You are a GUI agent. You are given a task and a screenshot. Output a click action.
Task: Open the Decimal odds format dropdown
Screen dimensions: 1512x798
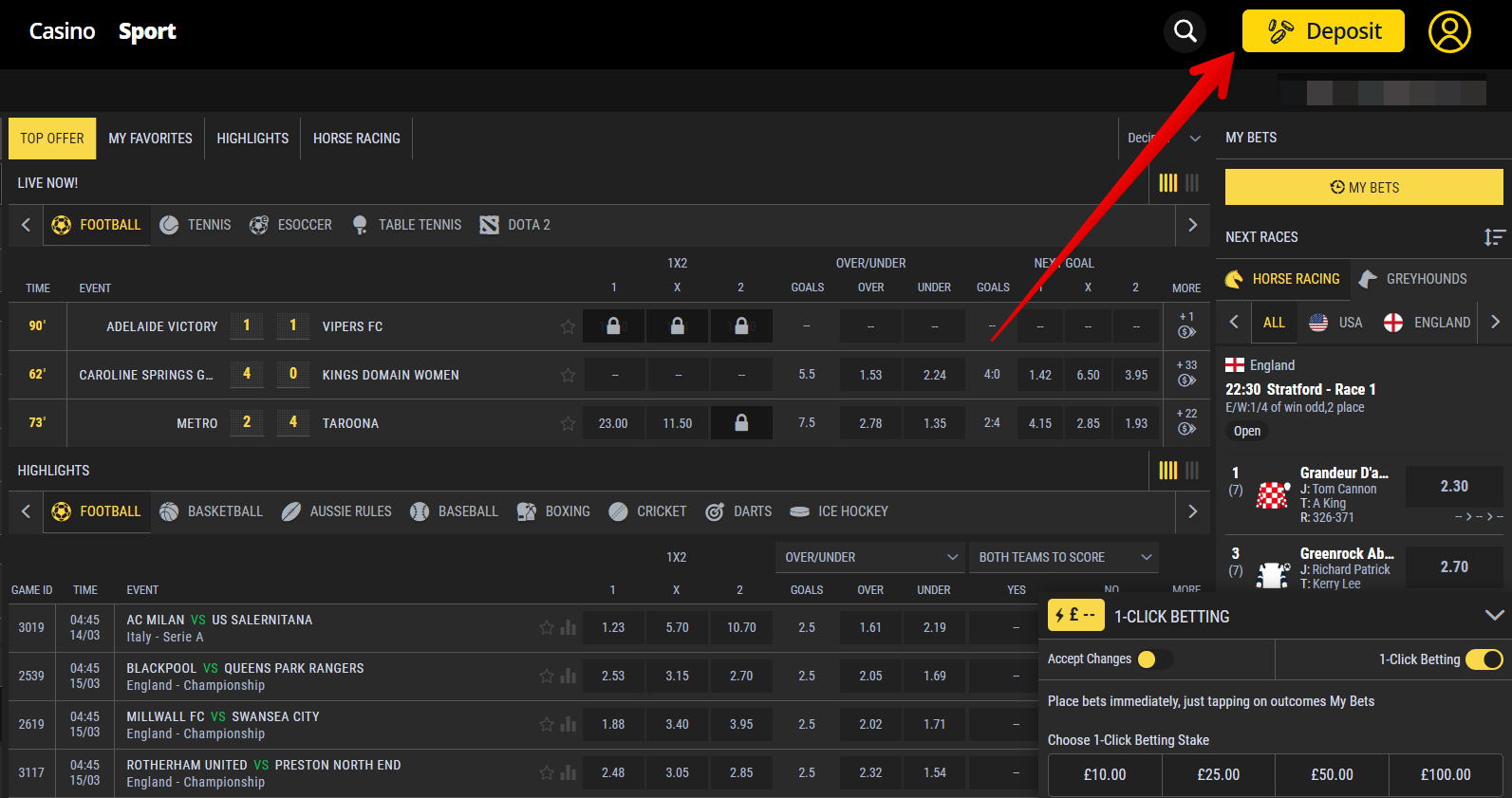pos(1164,139)
